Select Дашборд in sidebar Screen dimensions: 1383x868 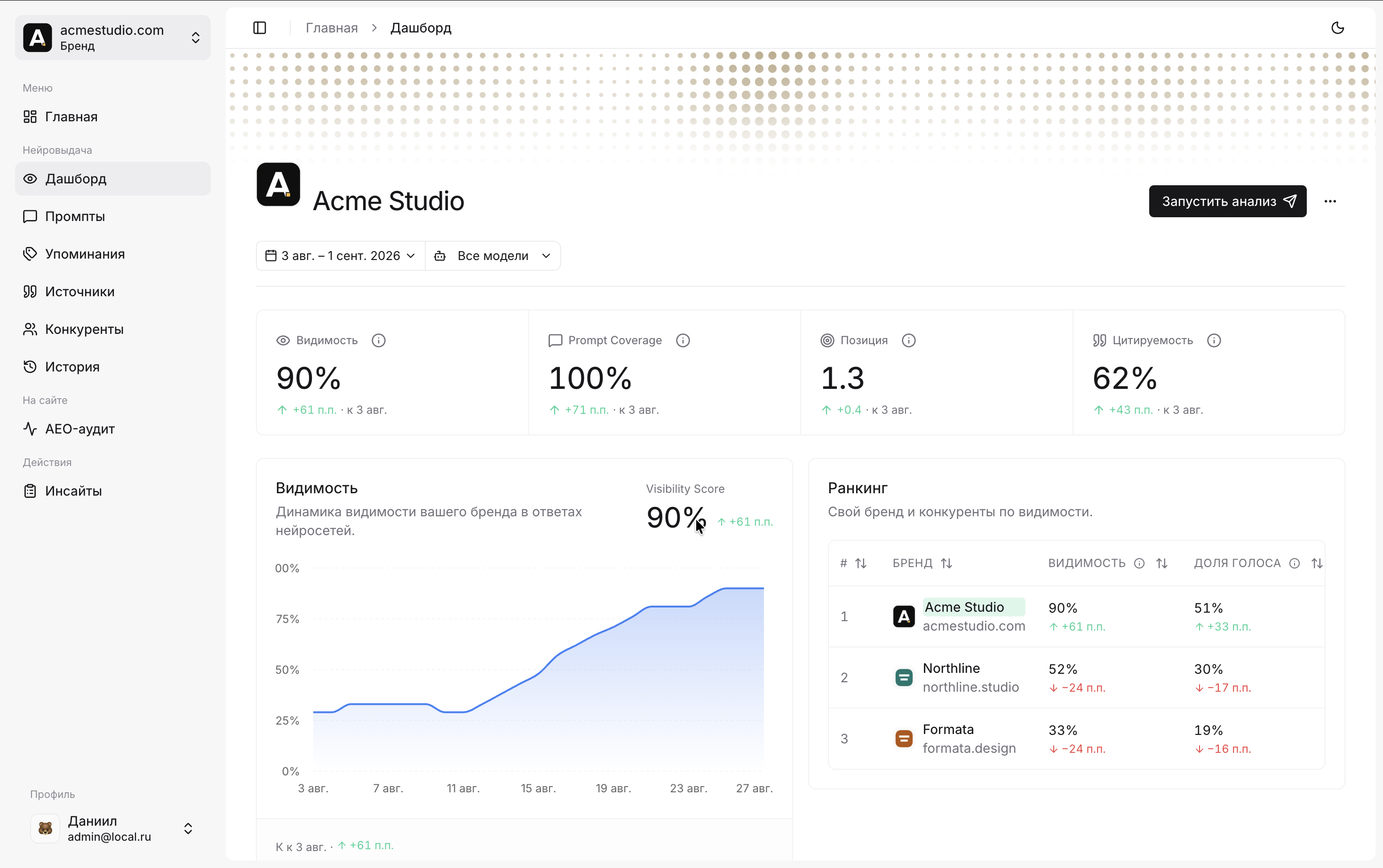[x=112, y=179]
